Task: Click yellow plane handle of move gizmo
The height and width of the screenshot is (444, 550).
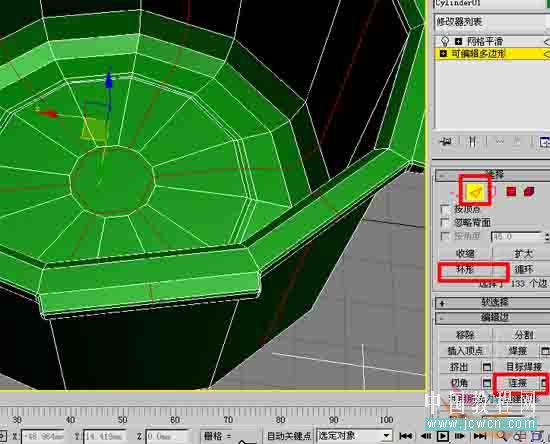Action: (x=93, y=130)
